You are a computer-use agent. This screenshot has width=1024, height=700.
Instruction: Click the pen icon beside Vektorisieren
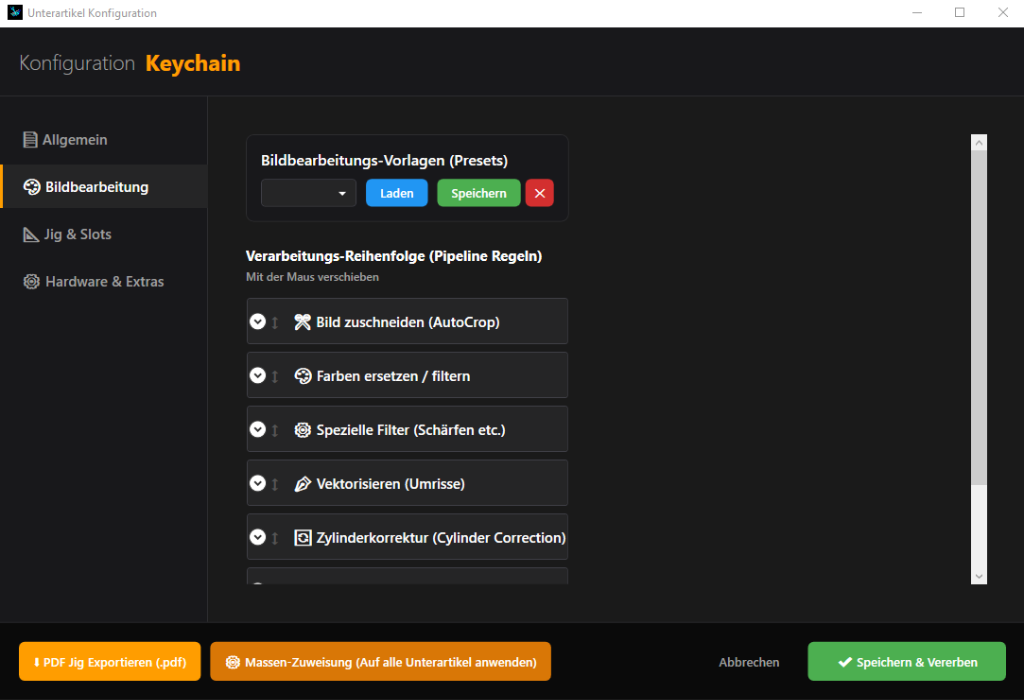pyautogui.click(x=302, y=484)
